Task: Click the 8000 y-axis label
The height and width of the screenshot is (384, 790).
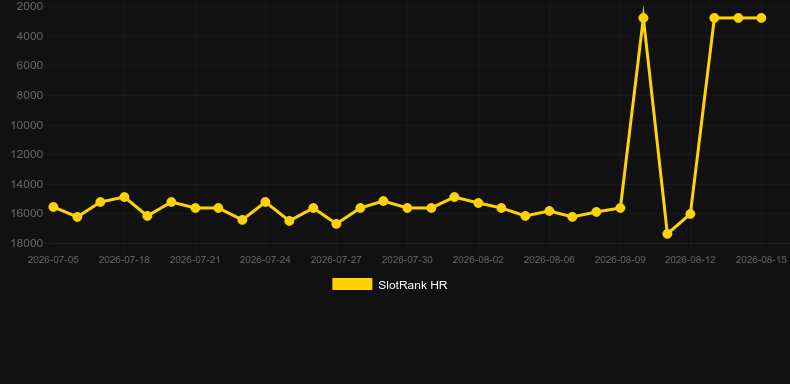Action: (30, 95)
